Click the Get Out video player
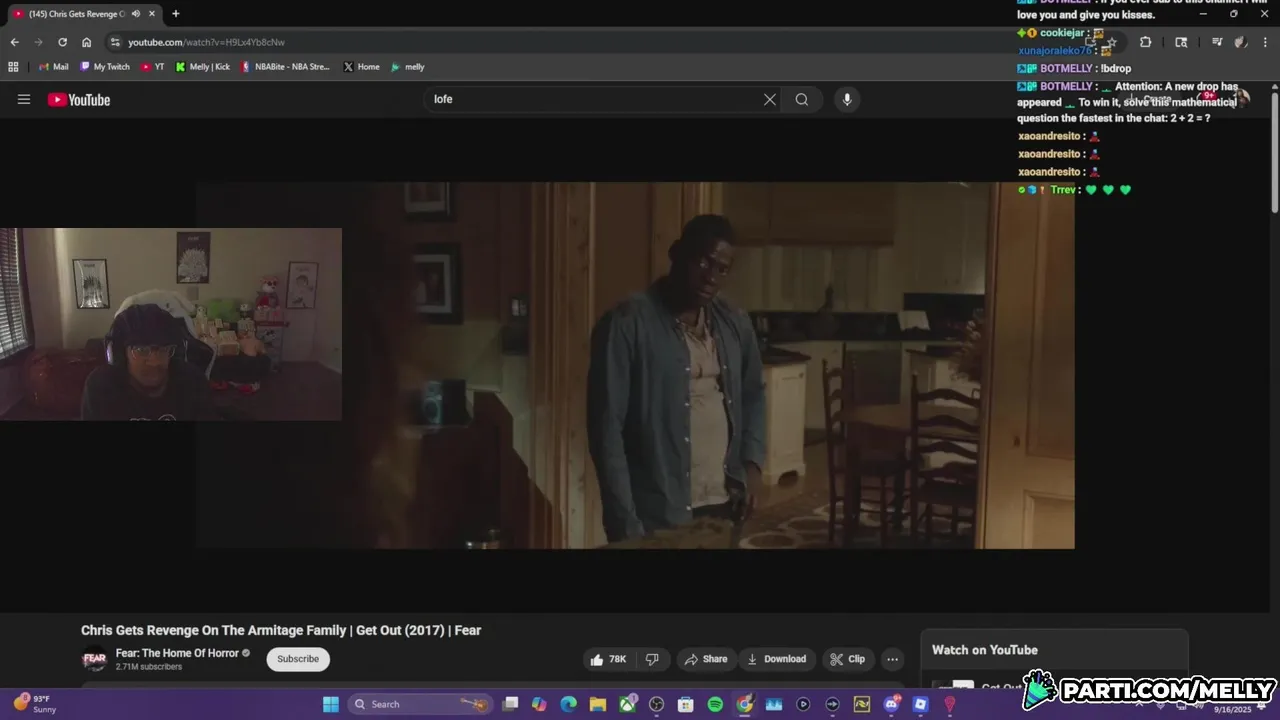 (635, 365)
